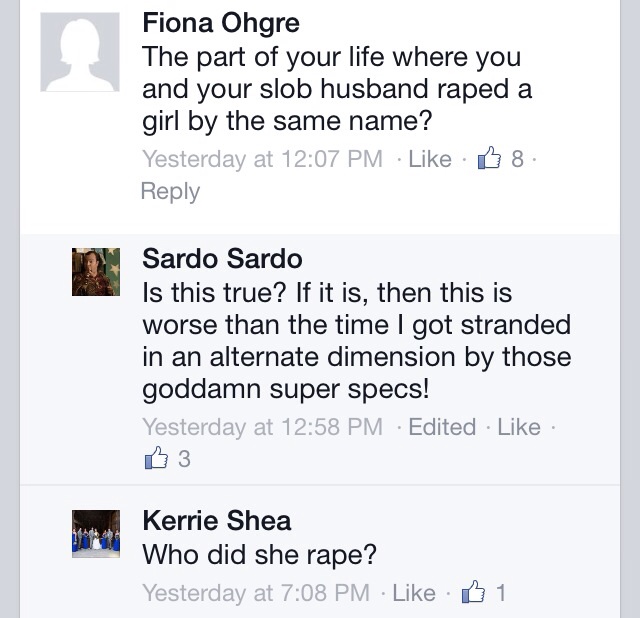
Task: Like Sardo Sardo's reply
Action: click(x=518, y=427)
